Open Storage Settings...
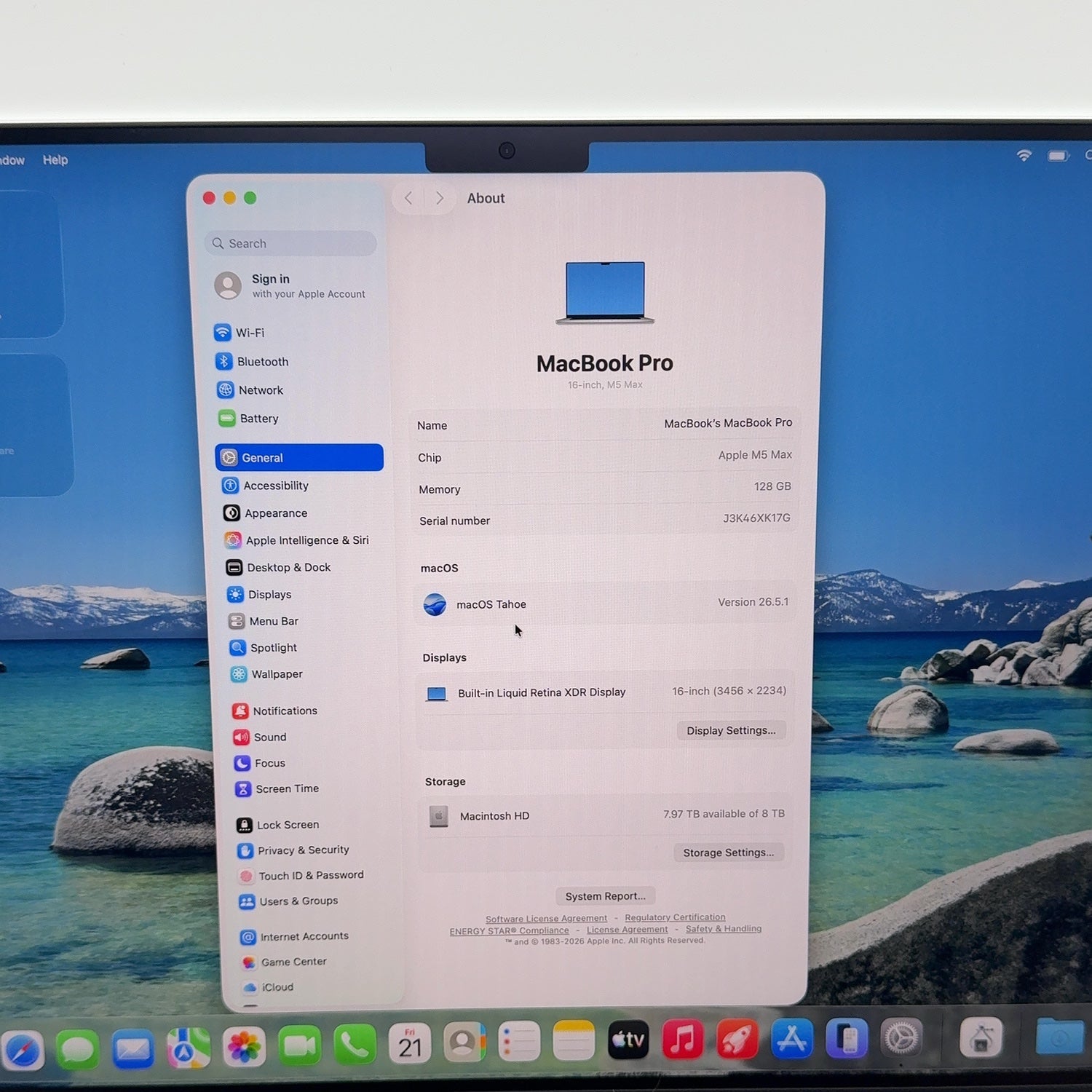Viewport: 1092px width, 1092px height. [x=728, y=852]
